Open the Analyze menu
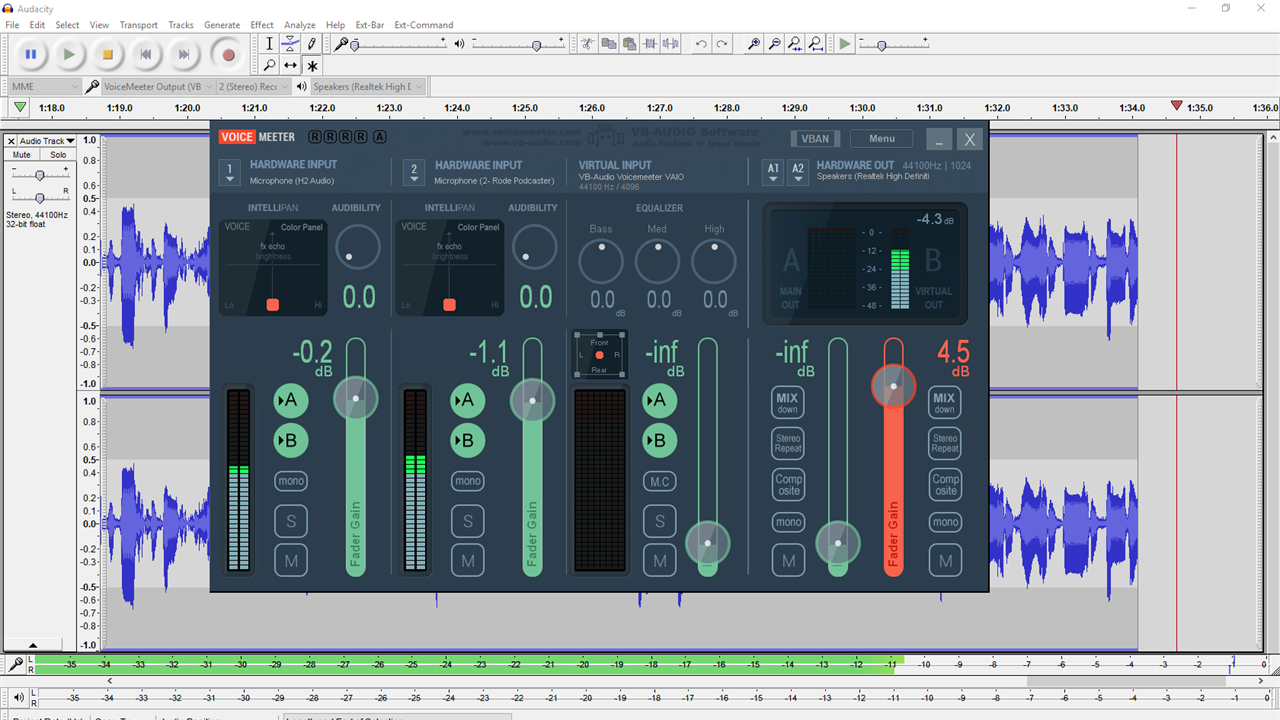Viewport: 1280px width, 720px height. pos(300,25)
